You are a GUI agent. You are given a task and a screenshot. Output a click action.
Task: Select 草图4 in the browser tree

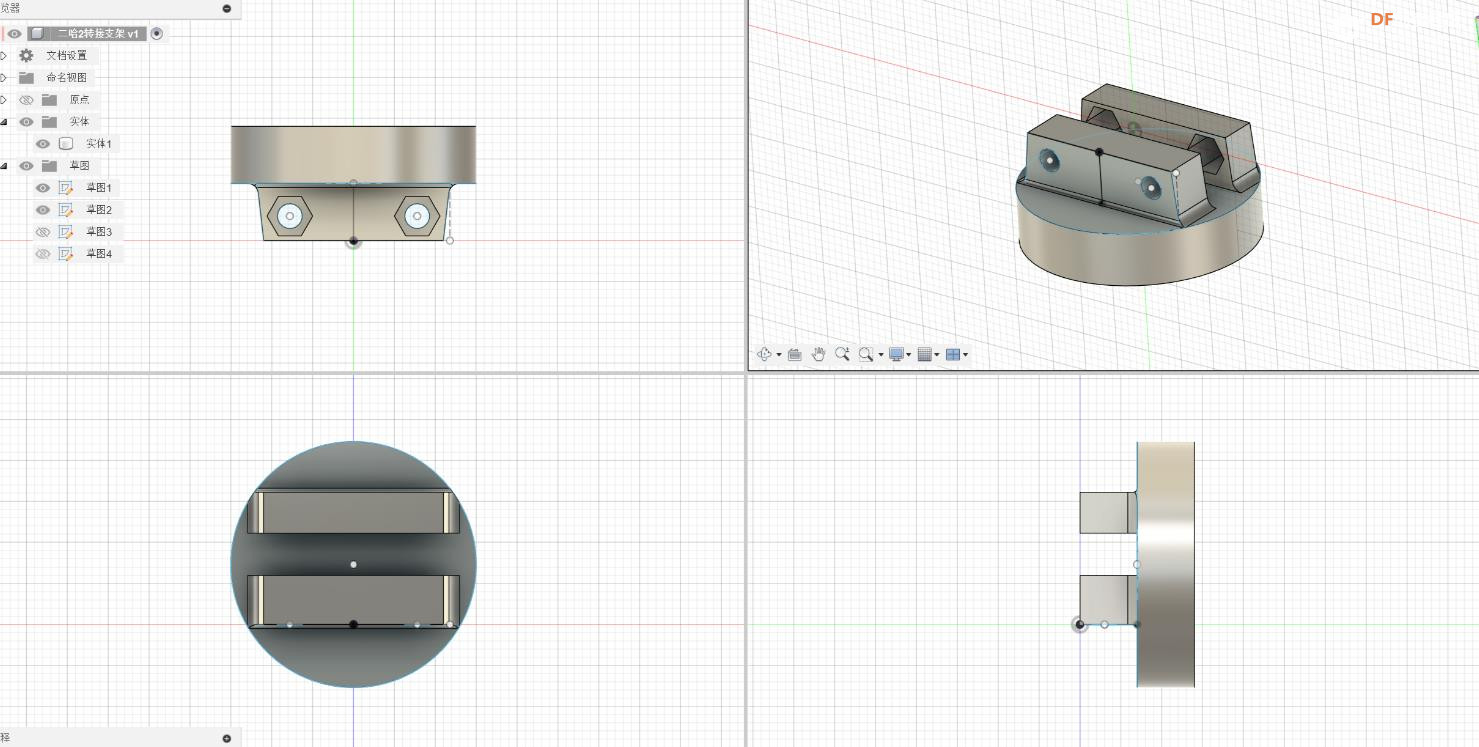coord(98,254)
